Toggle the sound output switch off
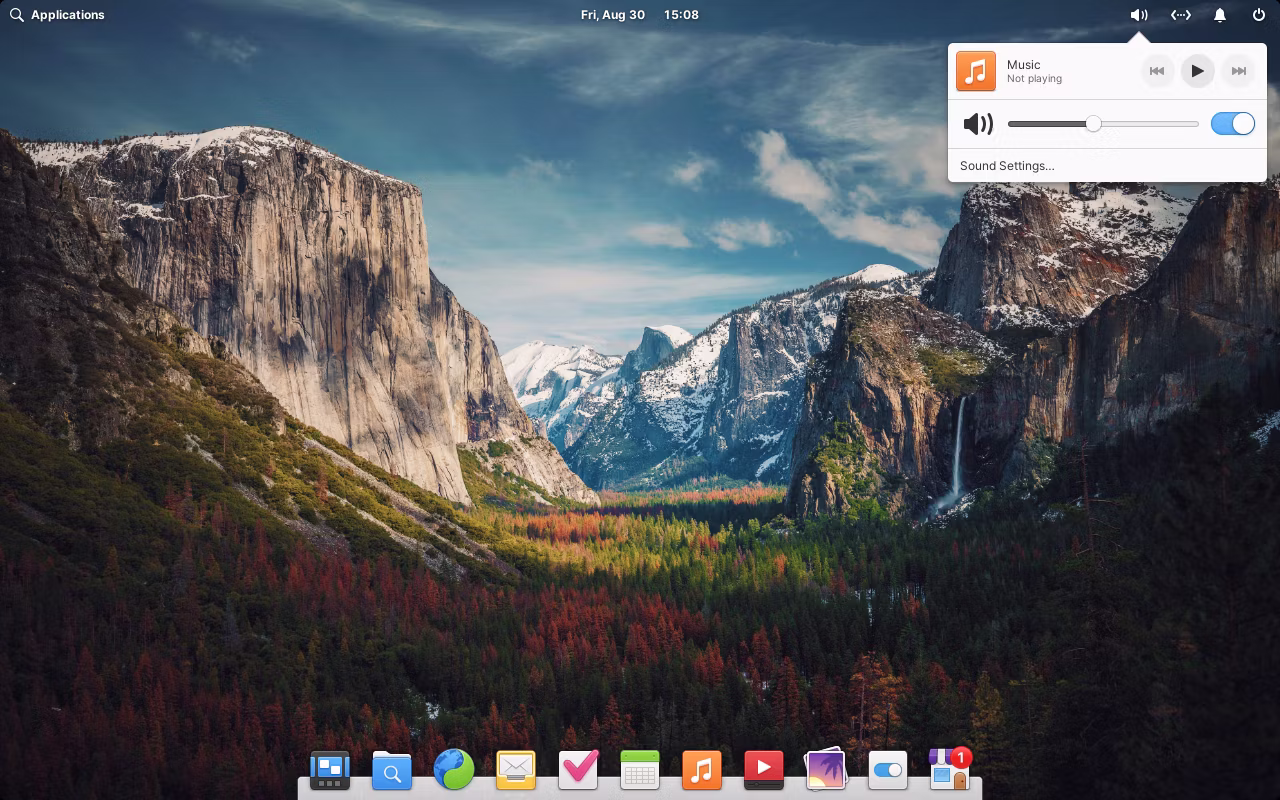The height and width of the screenshot is (800, 1280). (x=1232, y=123)
